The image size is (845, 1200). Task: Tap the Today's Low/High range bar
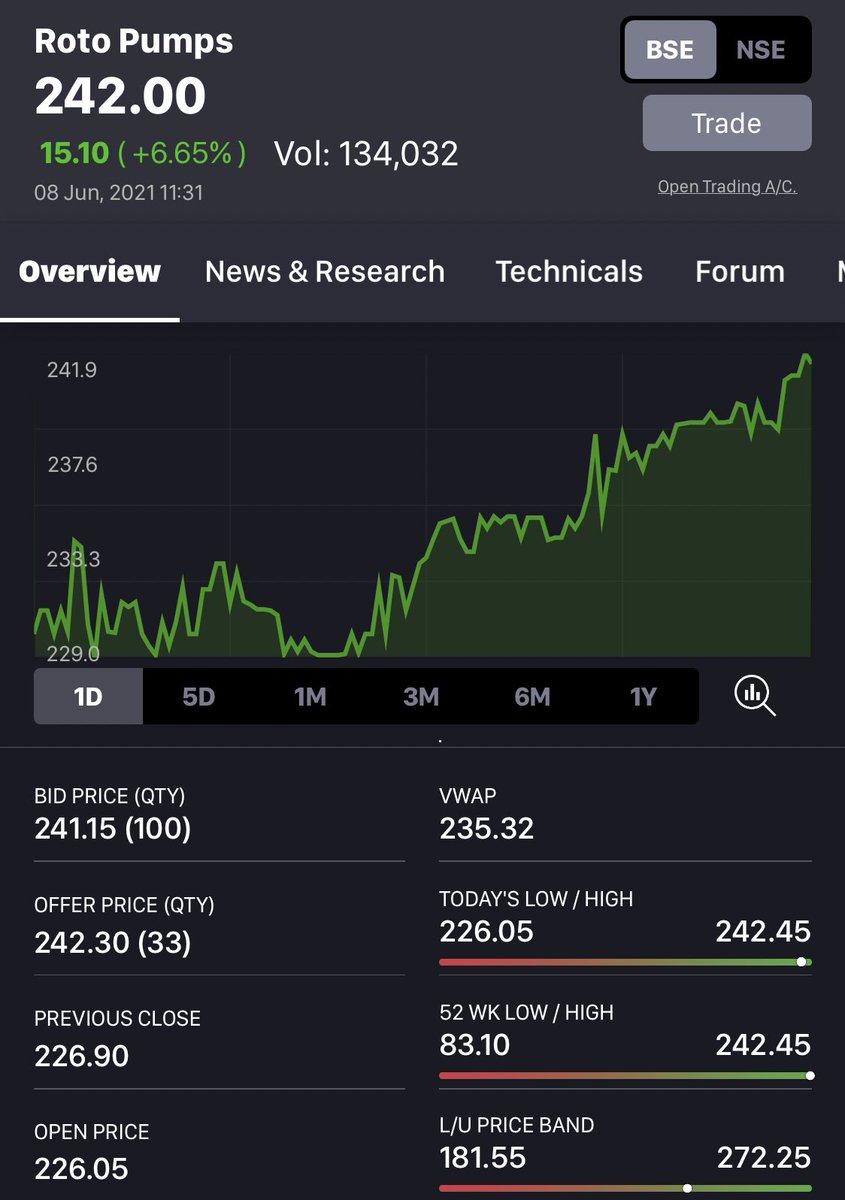625,962
